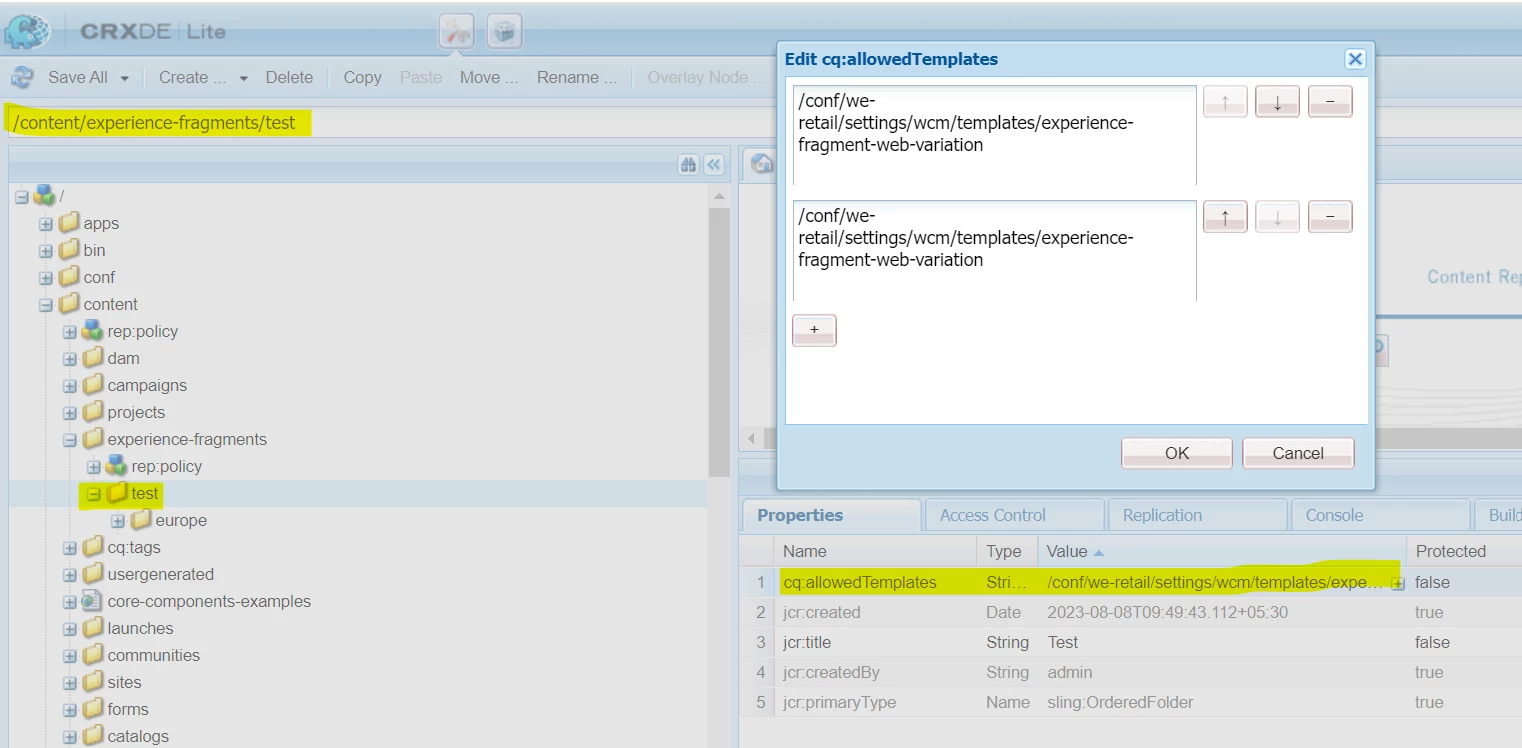
Task: Collapse the root node expander
Action: [22, 196]
